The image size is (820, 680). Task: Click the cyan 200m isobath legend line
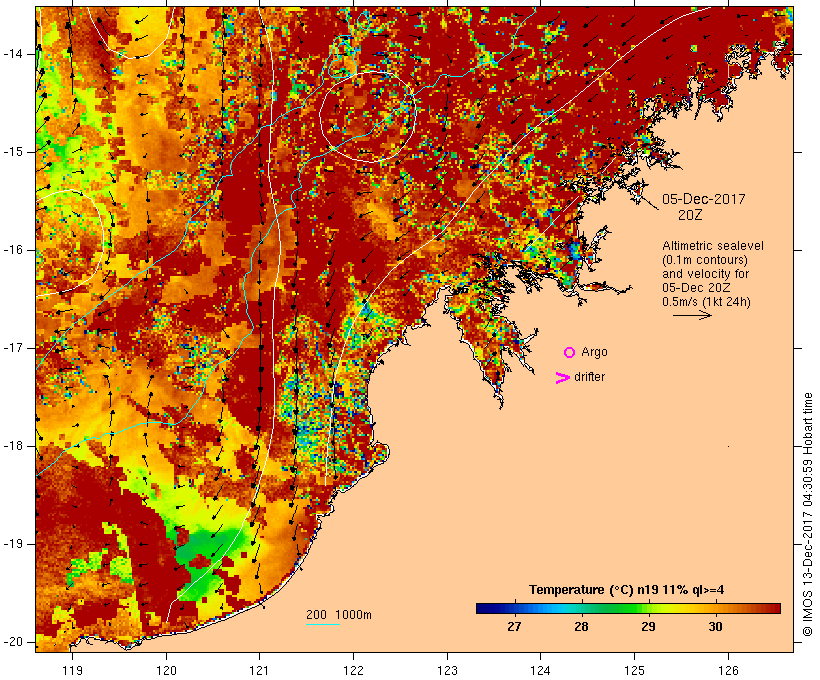[x=322, y=624]
